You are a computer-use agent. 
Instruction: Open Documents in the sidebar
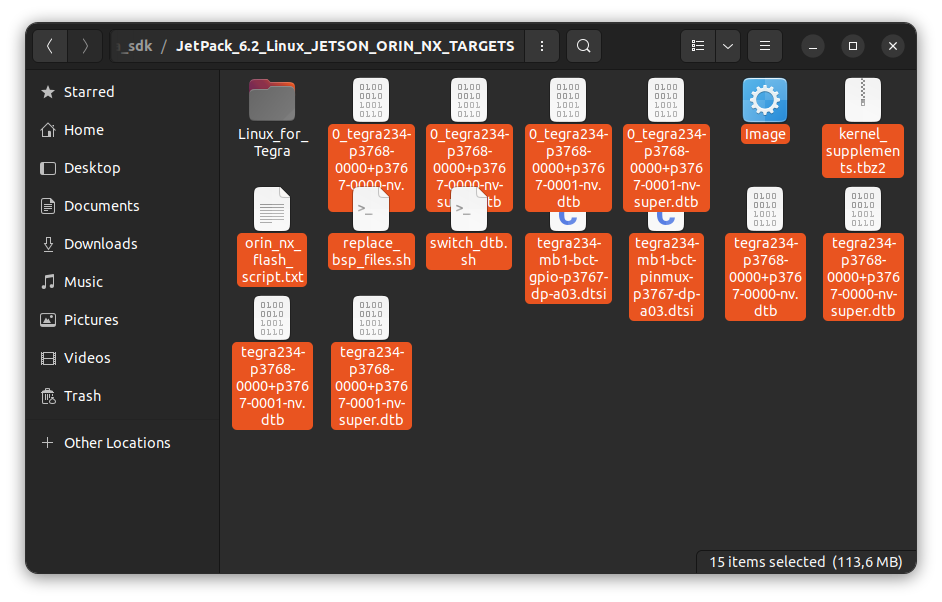coord(123,206)
